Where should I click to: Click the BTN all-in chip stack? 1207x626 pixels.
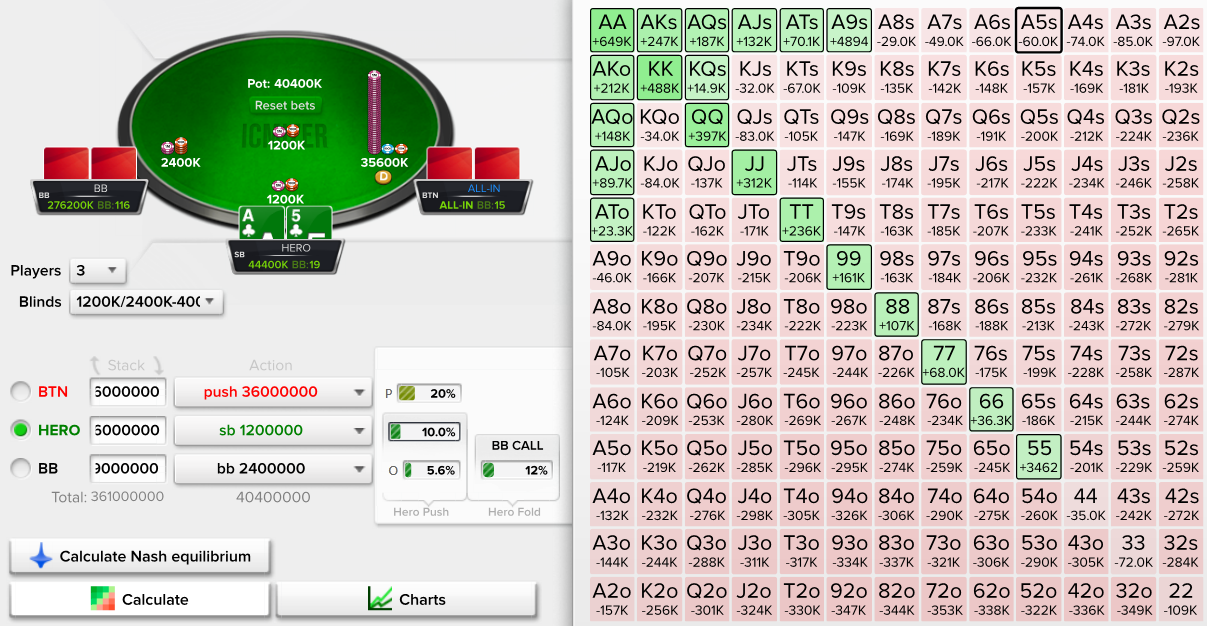click(x=374, y=112)
